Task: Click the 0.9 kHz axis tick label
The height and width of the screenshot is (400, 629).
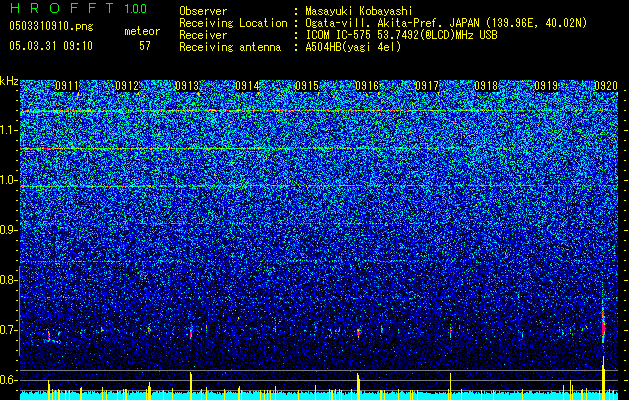Action: coord(8,230)
